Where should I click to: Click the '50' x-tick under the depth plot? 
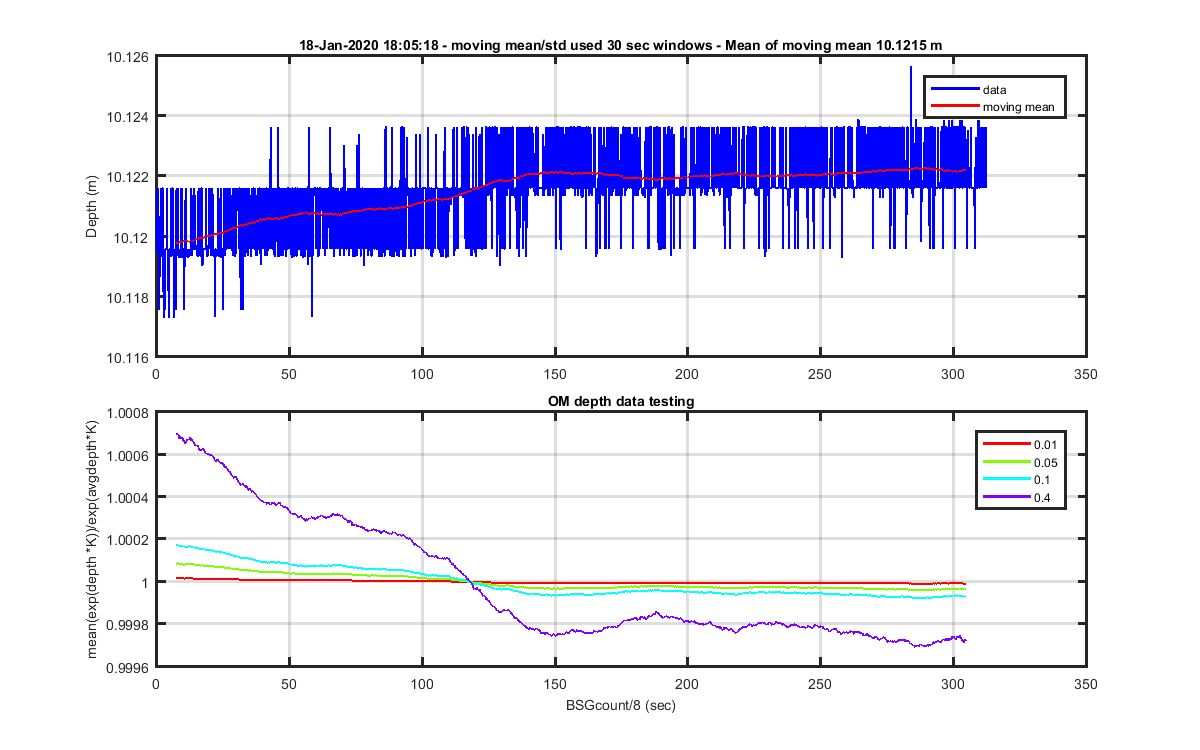coord(289,374)
